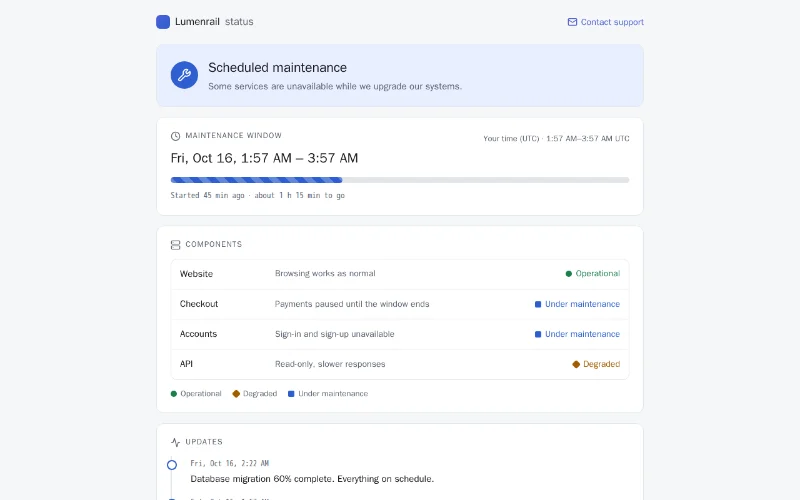Select the Accounts component row name
800x500 pixels.
point(198,334)
